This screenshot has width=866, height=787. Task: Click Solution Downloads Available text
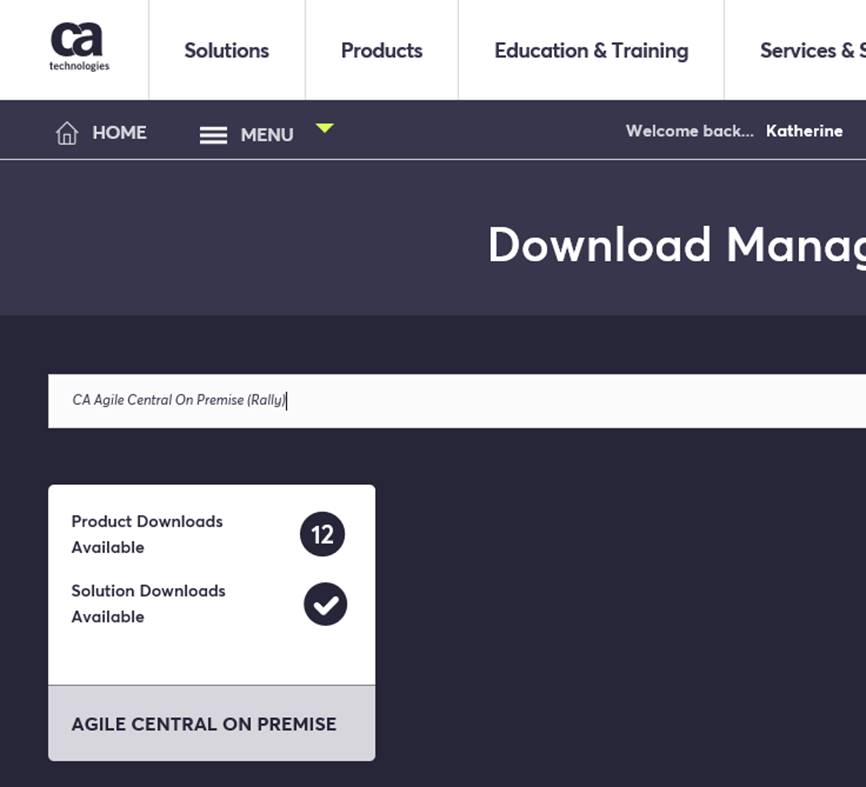148,604
